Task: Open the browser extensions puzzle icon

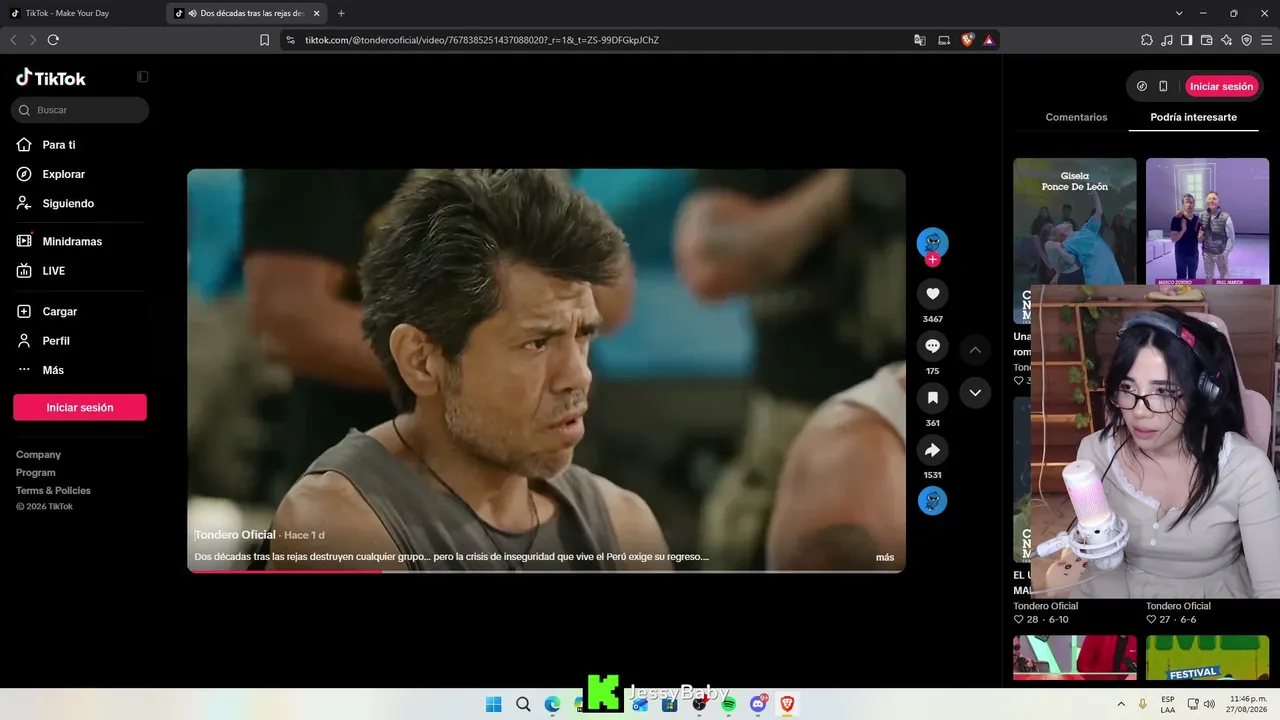Action: [1146, 40]
